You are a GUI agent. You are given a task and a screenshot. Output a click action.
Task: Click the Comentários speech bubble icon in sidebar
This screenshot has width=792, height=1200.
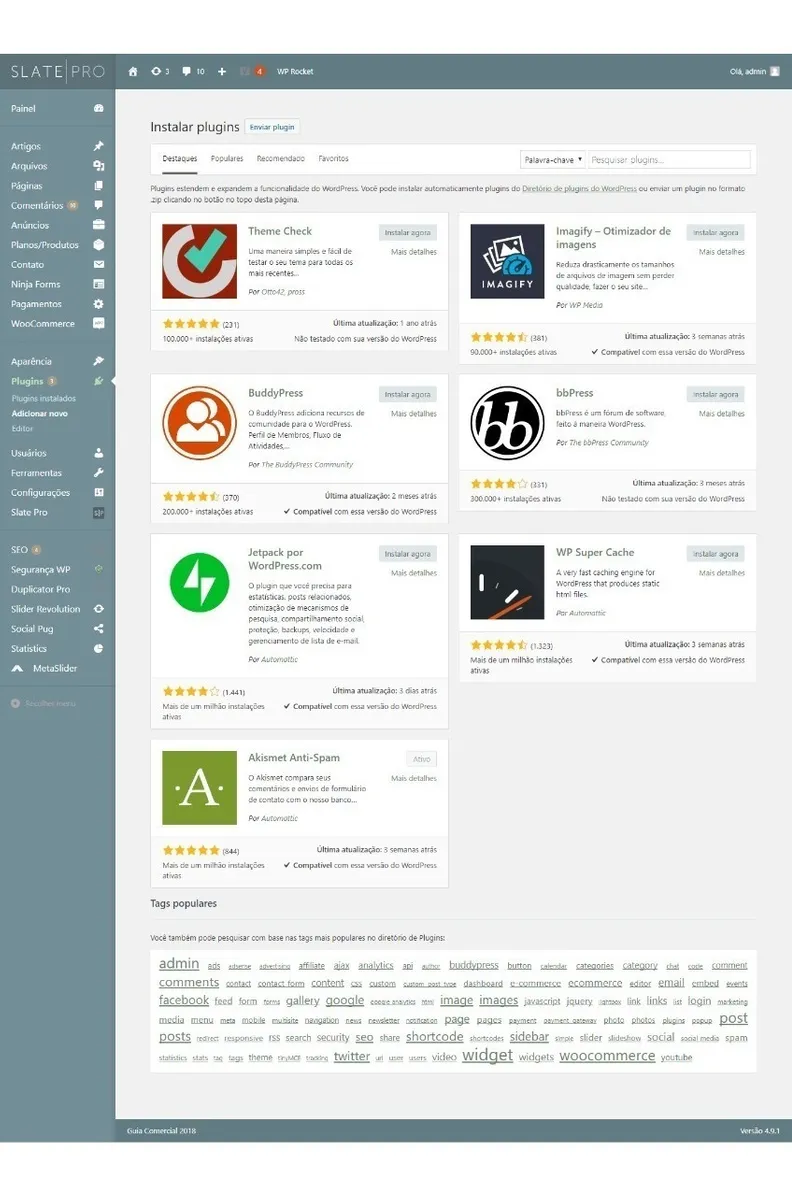click(x=98, y=205)
